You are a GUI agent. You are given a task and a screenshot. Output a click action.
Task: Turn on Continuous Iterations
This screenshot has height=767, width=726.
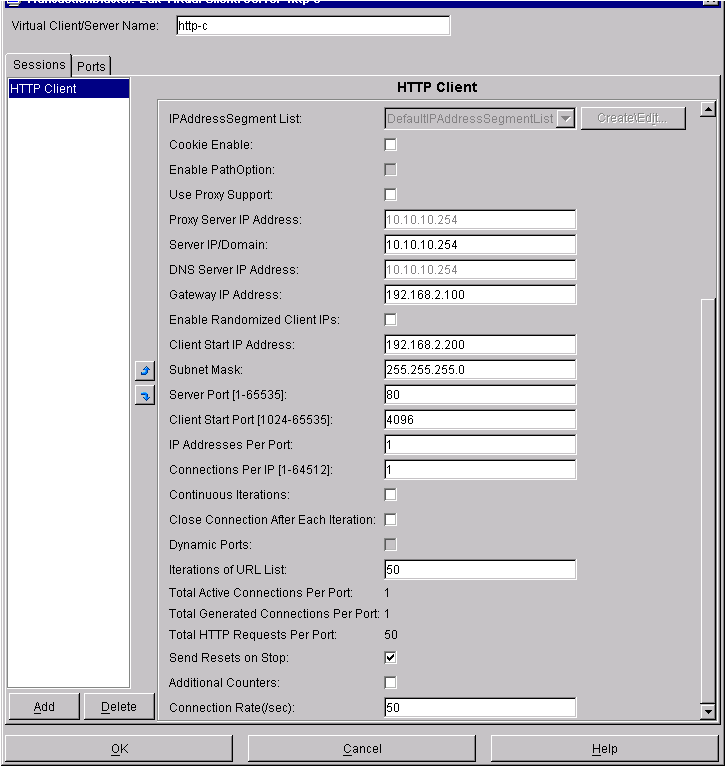click(390, 495)
